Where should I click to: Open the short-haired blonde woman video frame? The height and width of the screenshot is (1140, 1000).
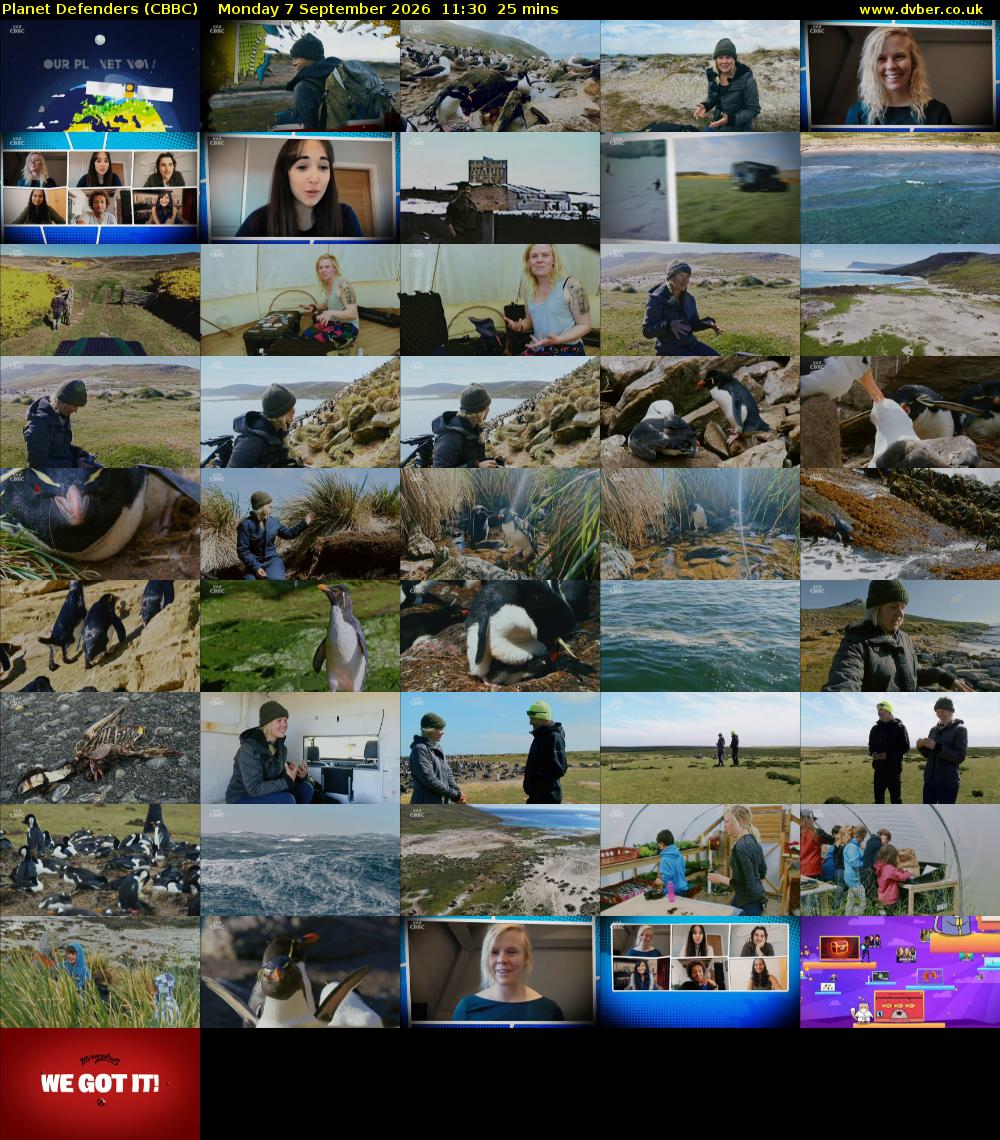500,971
